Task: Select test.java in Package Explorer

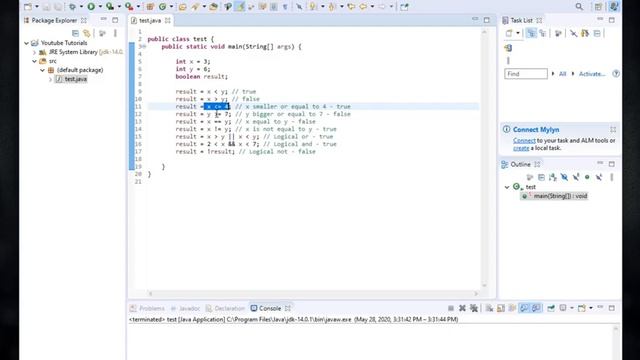Action: click(71, 79)
